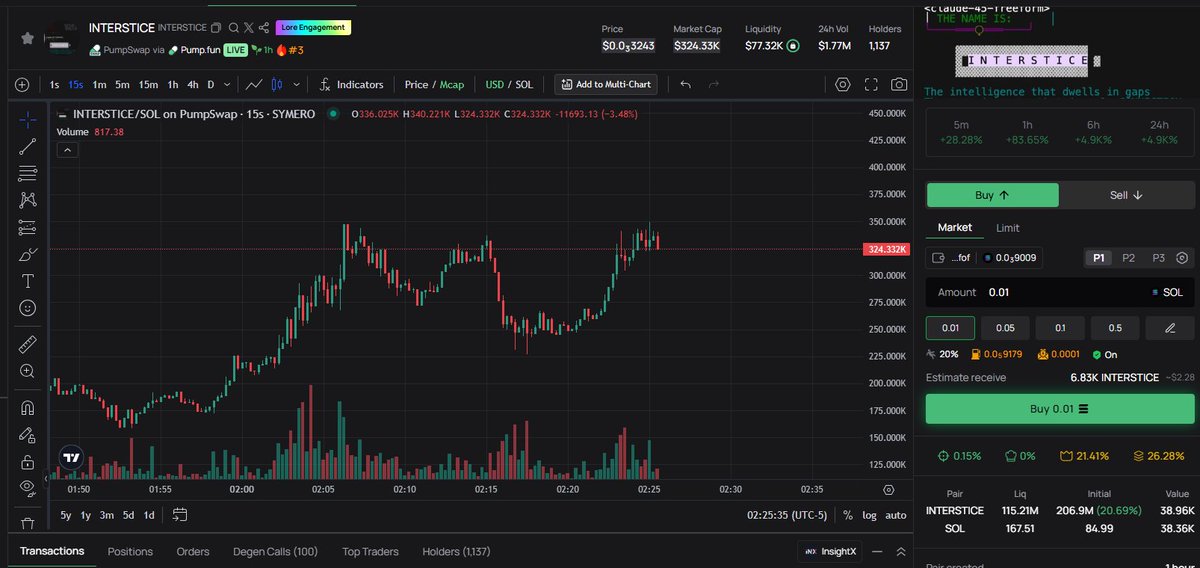Click Add to Multi-Chart button
Viewport: 1200px width, 568px height.
(x=607, y=85)
